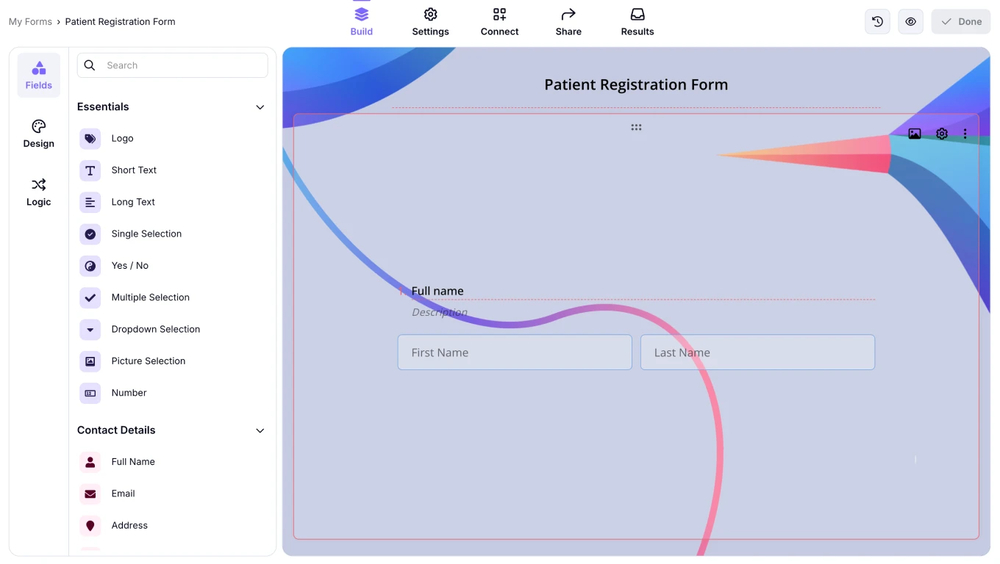Switch to the Settings tab
This screenshot has height=564, width=1000.
pyautogui.click(x=430, y=21)
